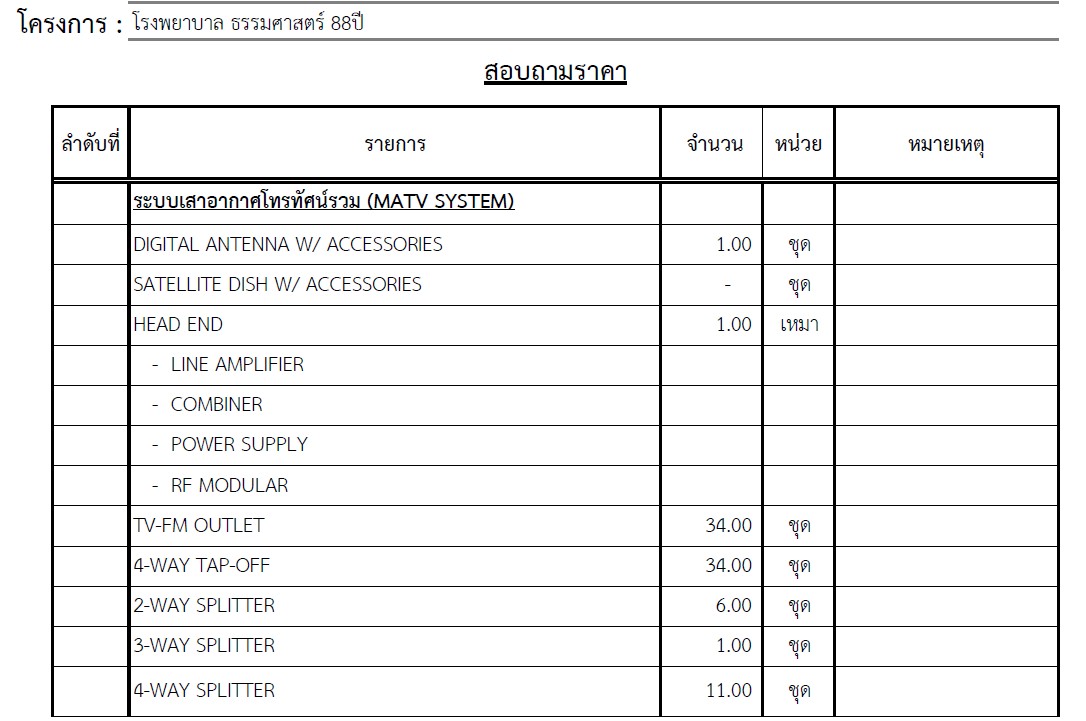Viewport: 1086px width, 721px height.
Task: Click the project name field โรงพยาบาล ธรรมศาสตร์ 88ปี
Action: pyautogui.click(x=248, y=23)
